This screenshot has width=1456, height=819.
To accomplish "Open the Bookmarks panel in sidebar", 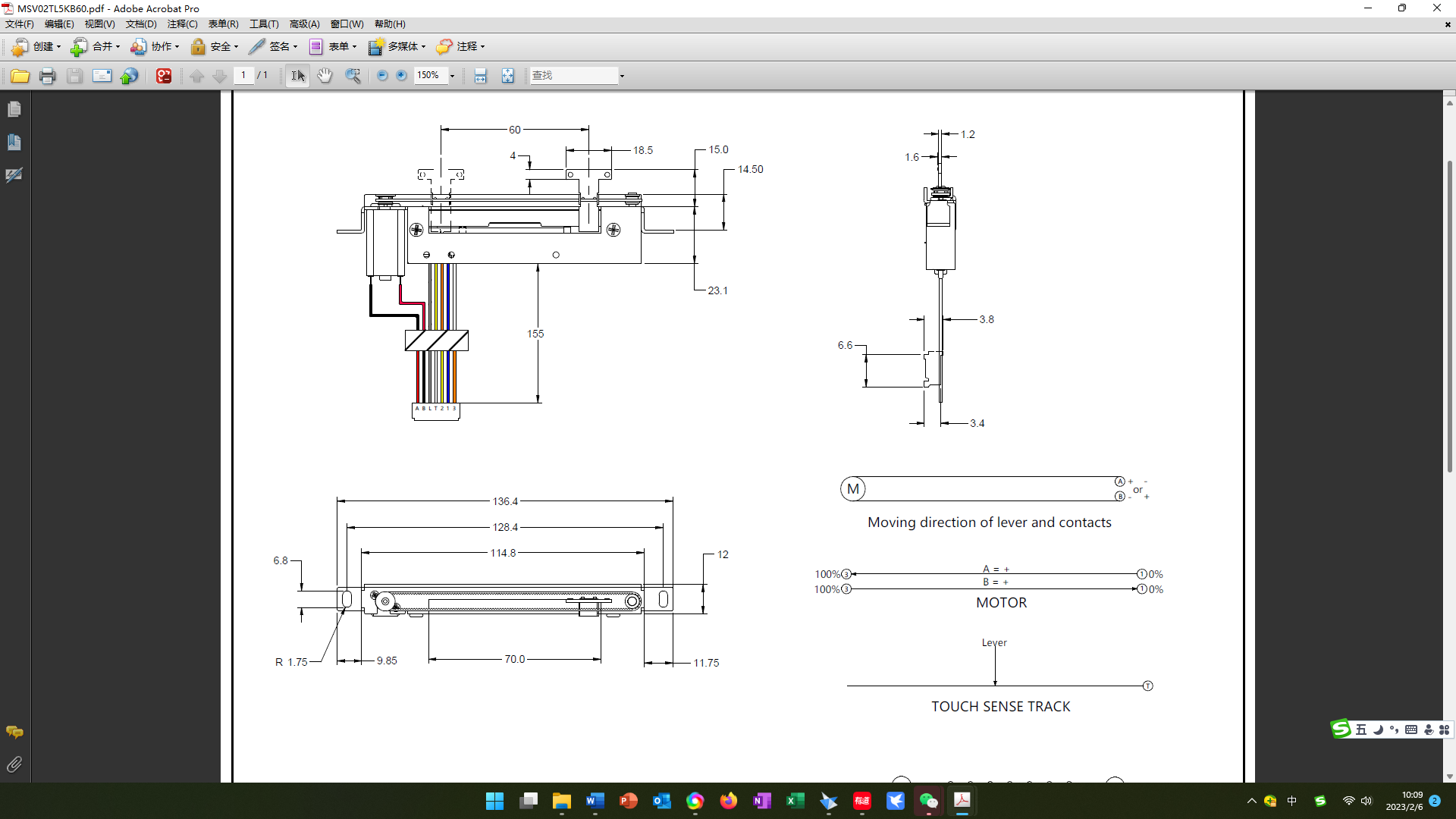I will 14,143.
